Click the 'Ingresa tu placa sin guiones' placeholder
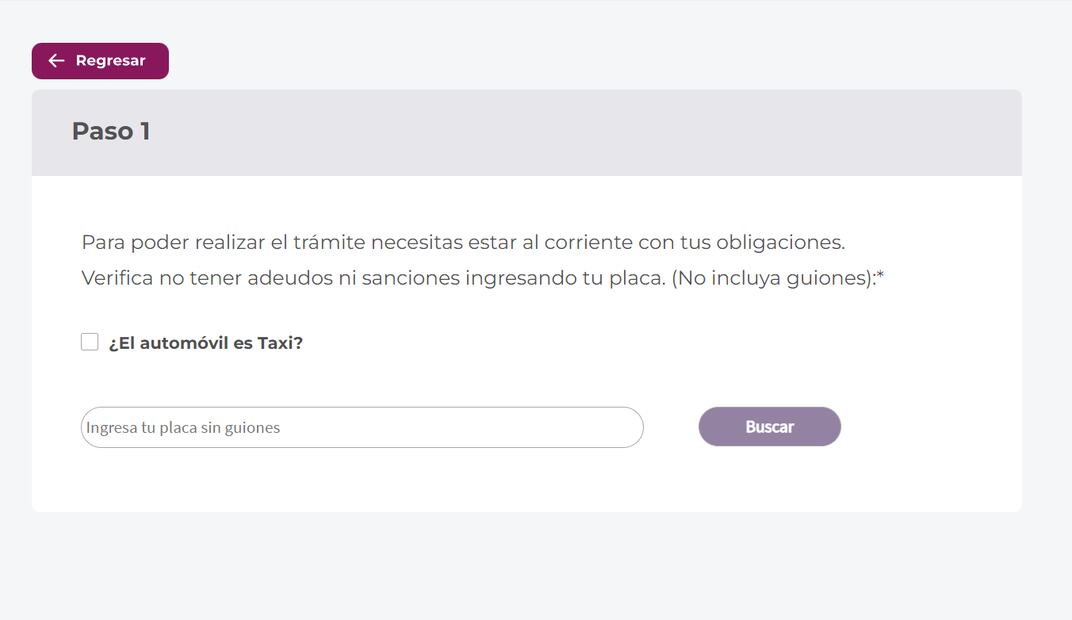 (183, 428)
